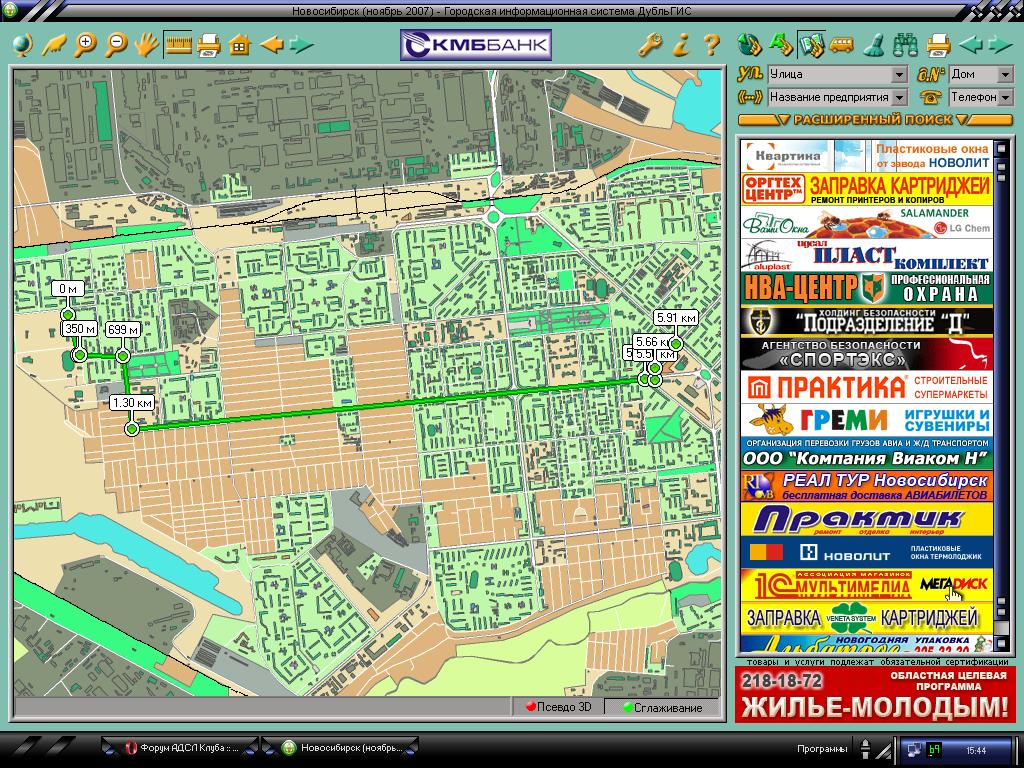Expand the Расширенный поиск panel
The height and width of the screenshot is (768, 1024).
[x=874, y=120]
